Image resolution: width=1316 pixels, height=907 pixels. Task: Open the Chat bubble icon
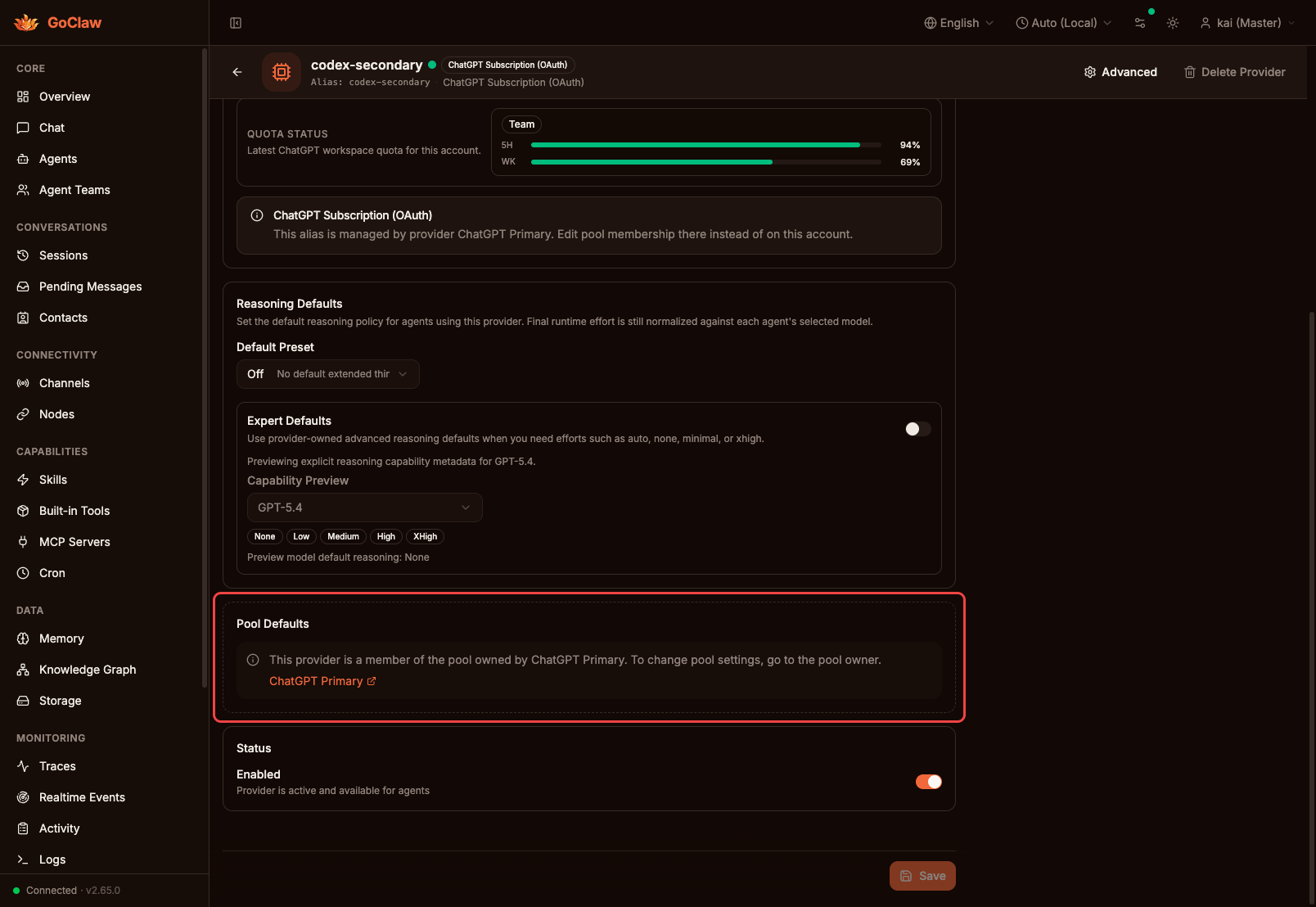pos(23,128)
